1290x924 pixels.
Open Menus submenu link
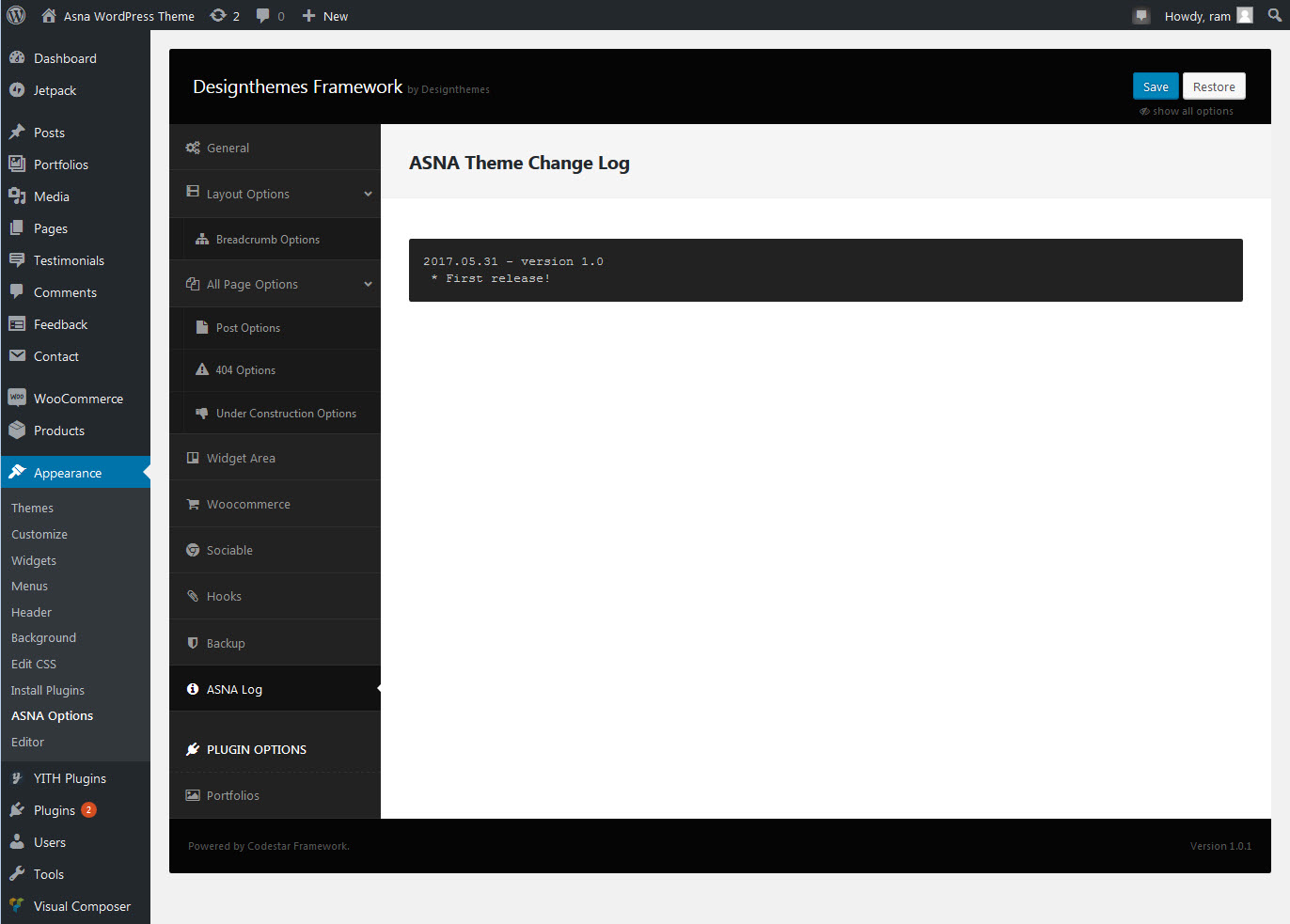(29, 586)
